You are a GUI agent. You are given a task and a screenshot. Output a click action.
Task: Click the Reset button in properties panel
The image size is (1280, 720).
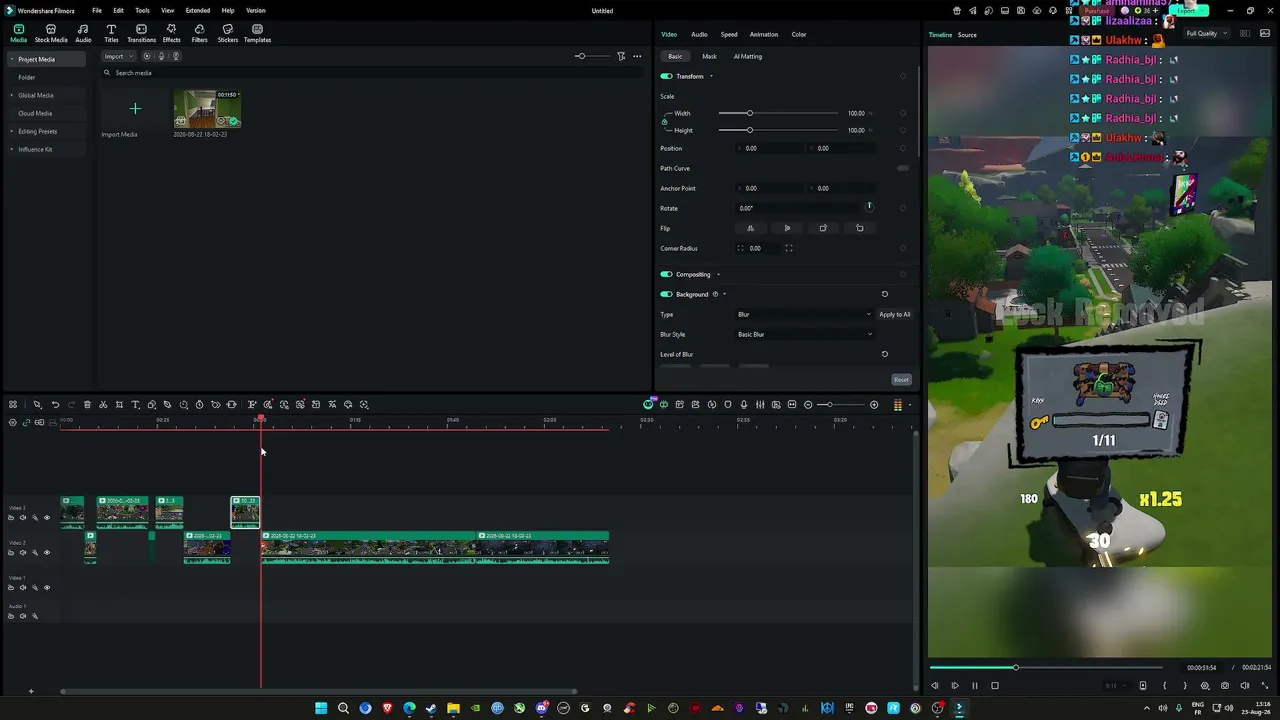901,380
